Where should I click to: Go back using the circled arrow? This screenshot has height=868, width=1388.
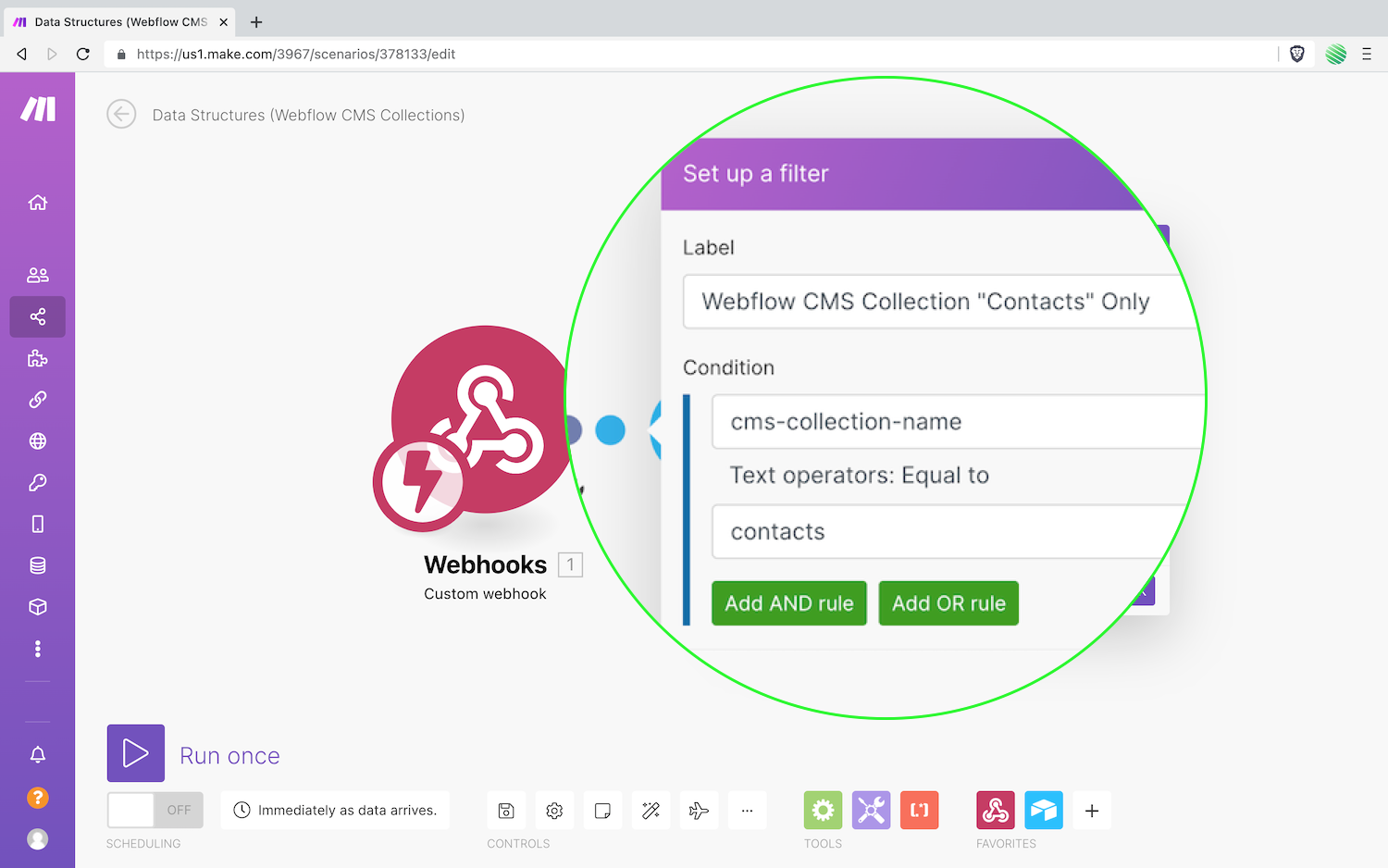click(121, 115)
